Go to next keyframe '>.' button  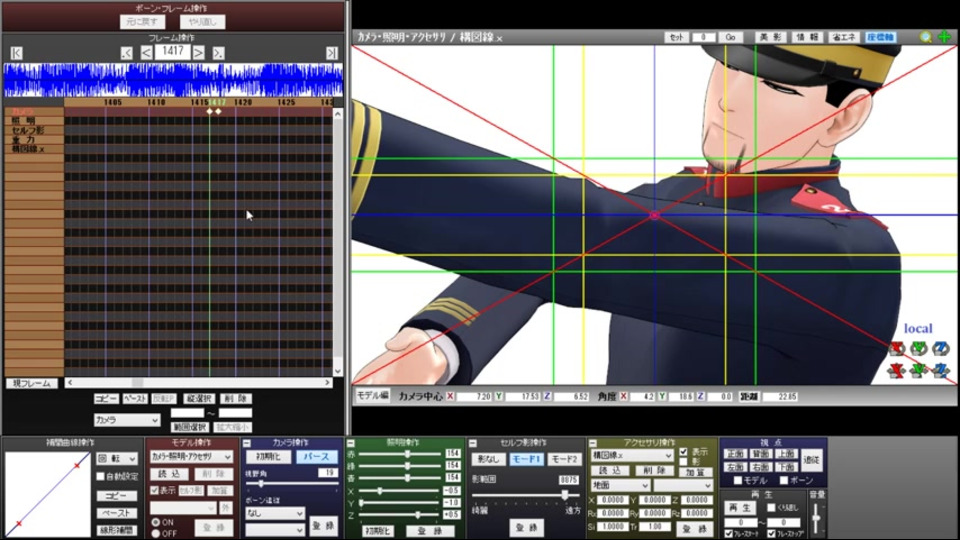(218, 53)
